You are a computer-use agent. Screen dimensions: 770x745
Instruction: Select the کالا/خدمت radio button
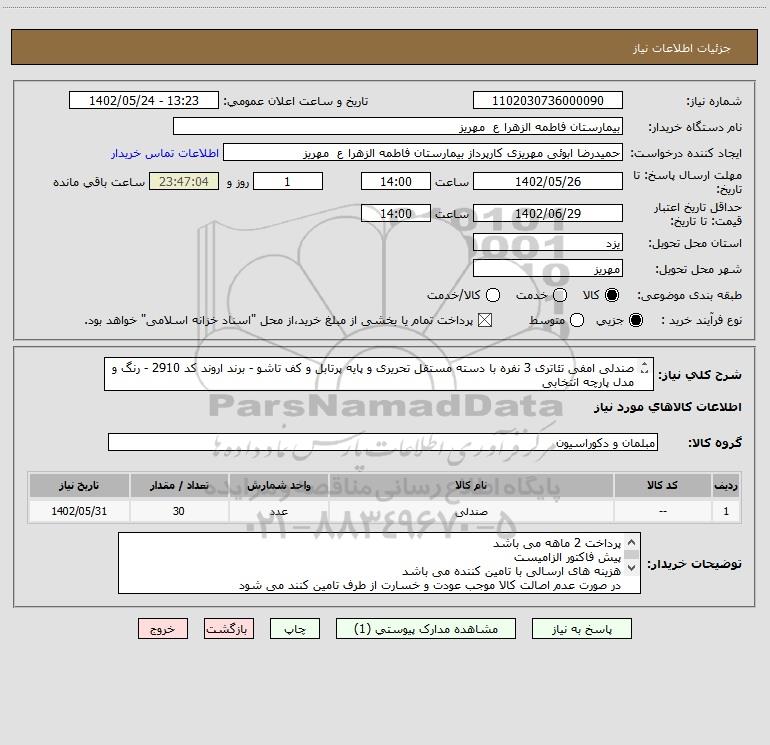coord(493,295)
